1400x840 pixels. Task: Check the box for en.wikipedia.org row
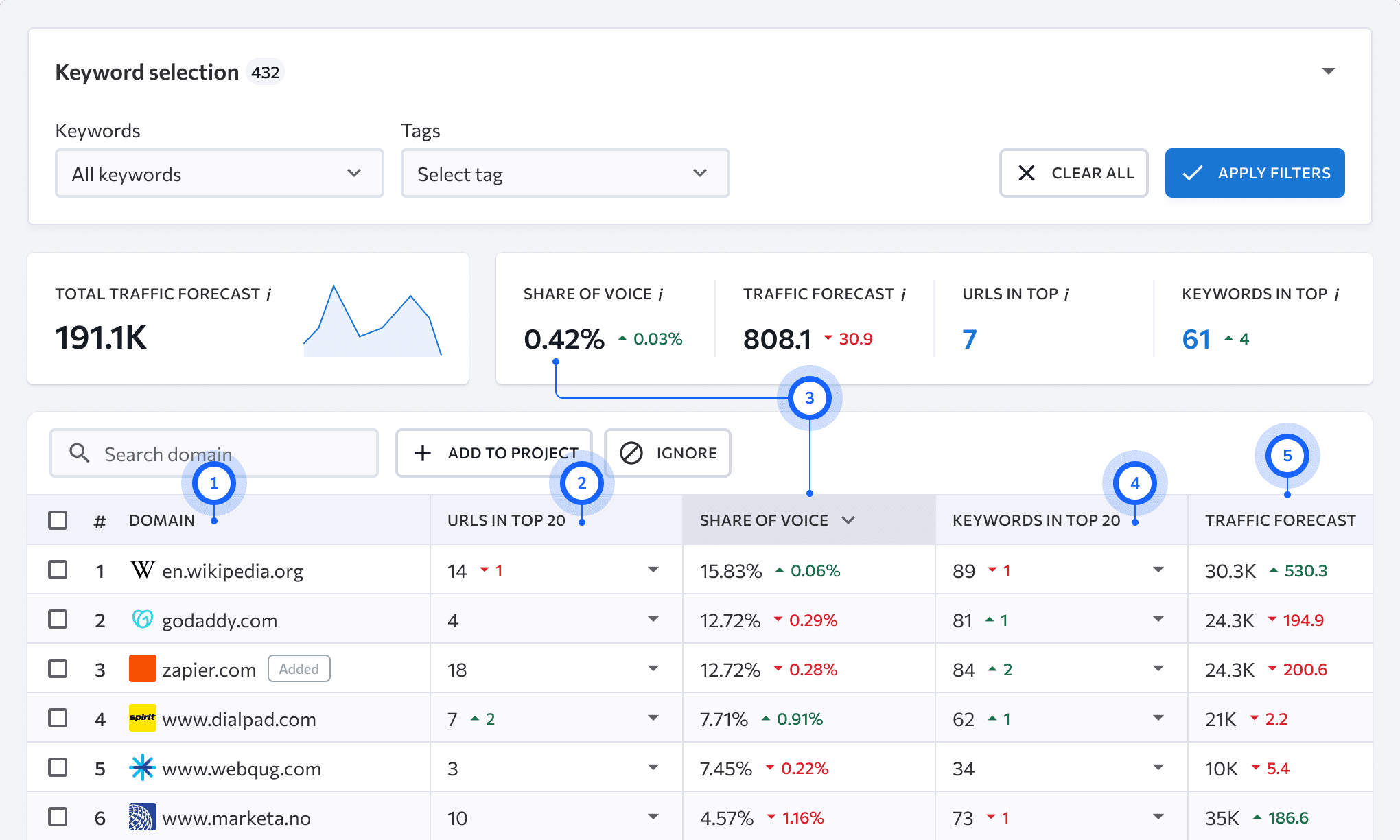tap(58, 570)
